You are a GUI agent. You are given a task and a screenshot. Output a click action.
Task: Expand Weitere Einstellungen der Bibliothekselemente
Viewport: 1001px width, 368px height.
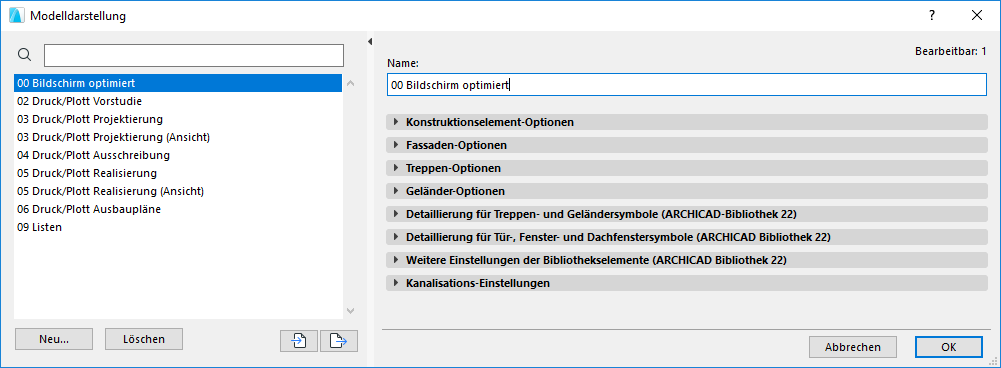click(x=687, y=260)
